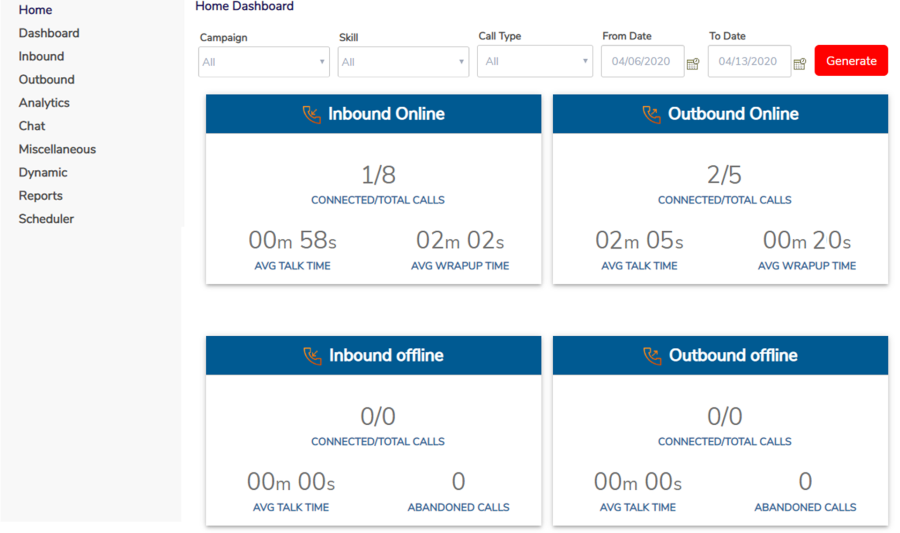900x533 pixels.
Task: Click Outbound Online avg talk time 02m 05s
Action: (x=639, y=240)
